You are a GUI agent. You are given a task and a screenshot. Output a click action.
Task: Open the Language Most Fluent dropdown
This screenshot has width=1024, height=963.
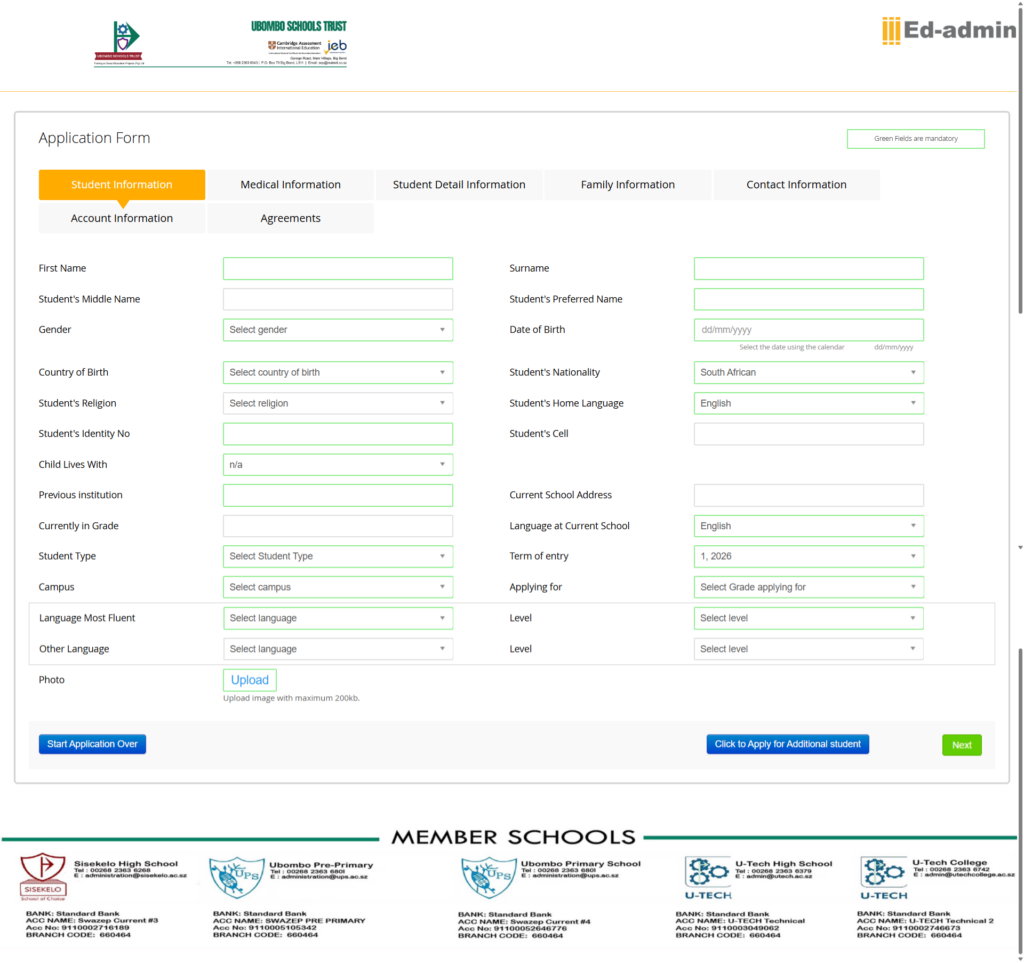click(338, 618)
